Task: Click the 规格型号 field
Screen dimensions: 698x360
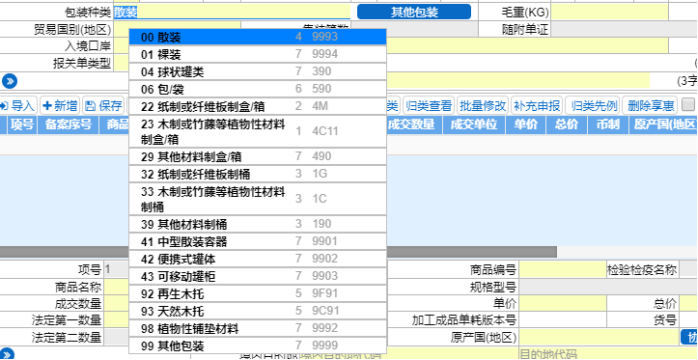Action: (608, 287)
